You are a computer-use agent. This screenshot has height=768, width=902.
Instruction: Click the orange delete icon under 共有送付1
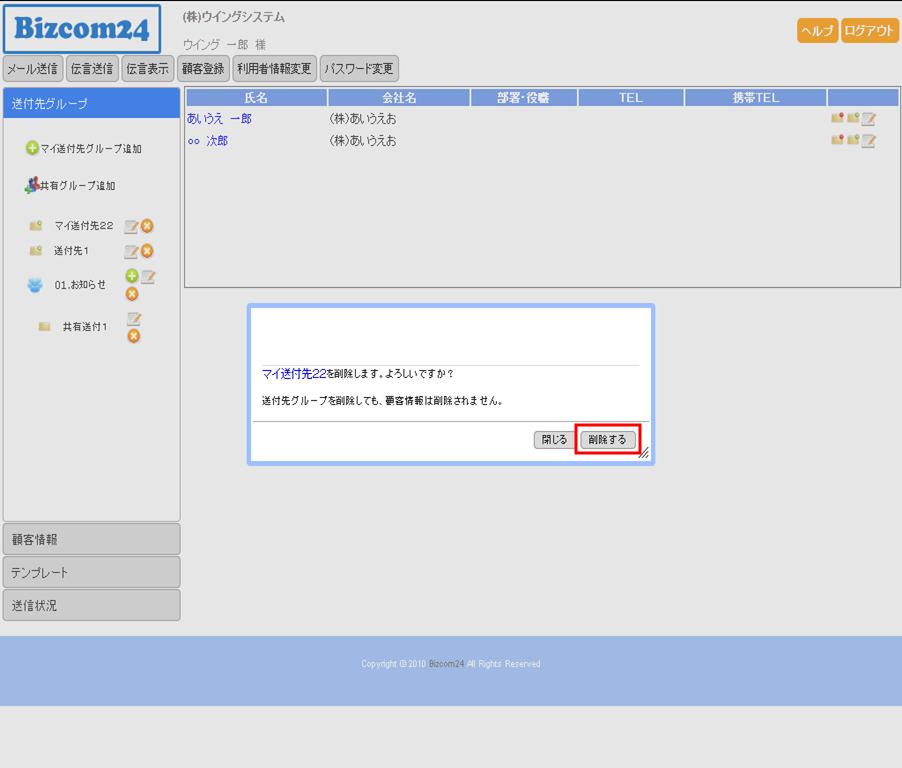133,336
